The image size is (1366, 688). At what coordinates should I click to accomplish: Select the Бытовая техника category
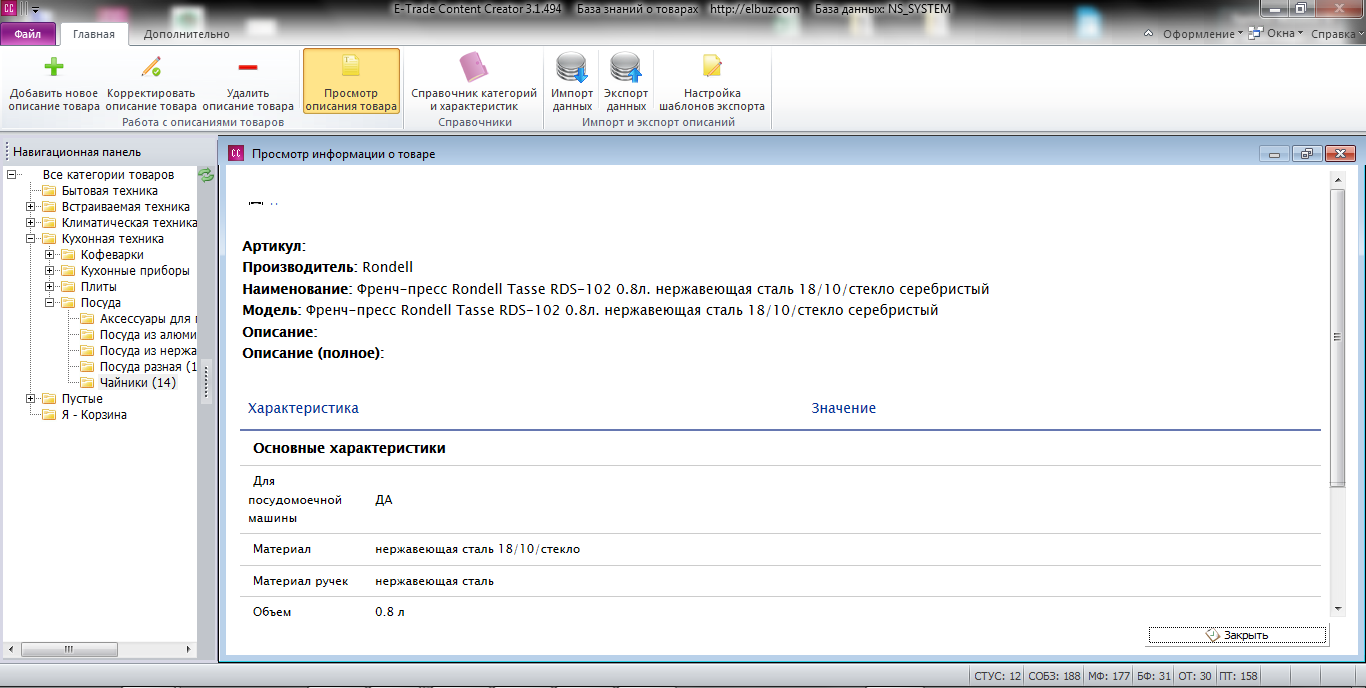click(x=110, y=191)
